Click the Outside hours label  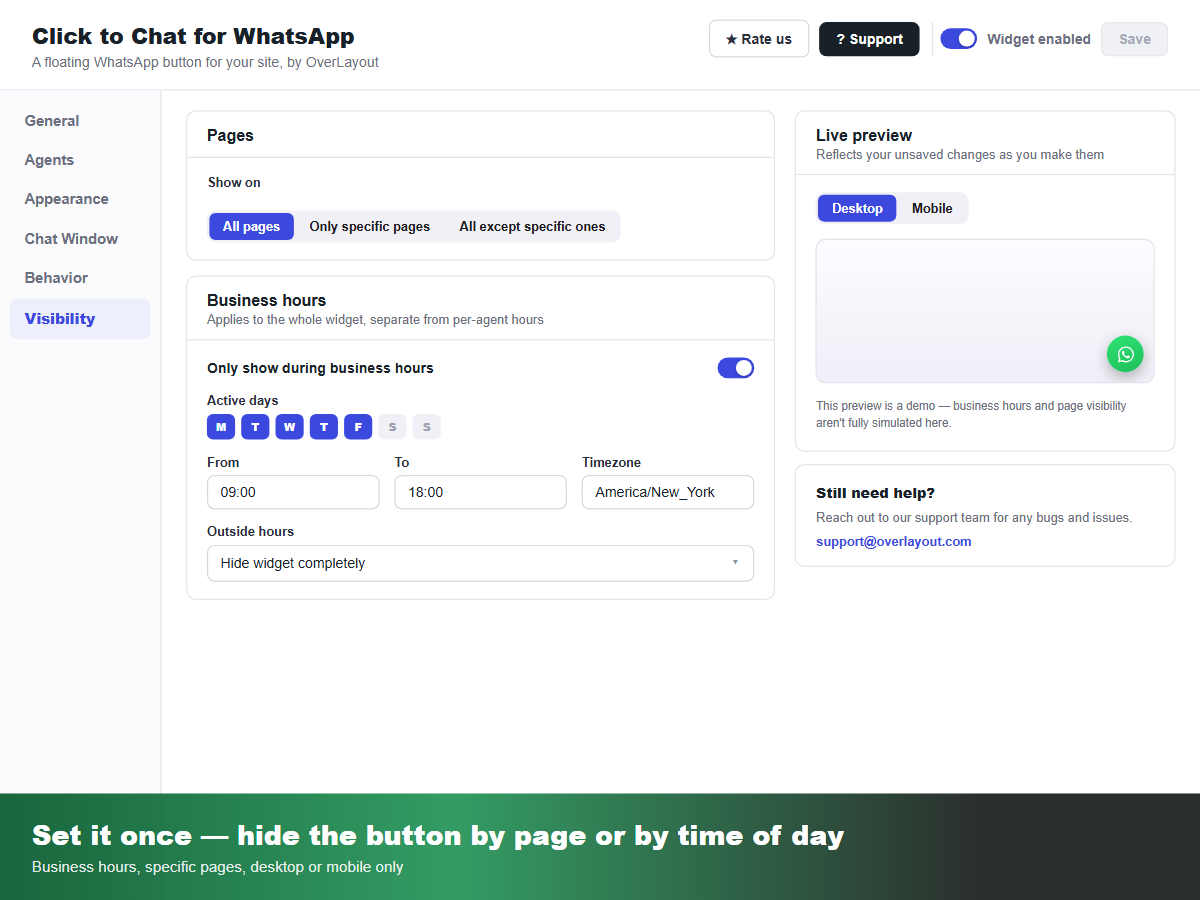click(251, 532)
